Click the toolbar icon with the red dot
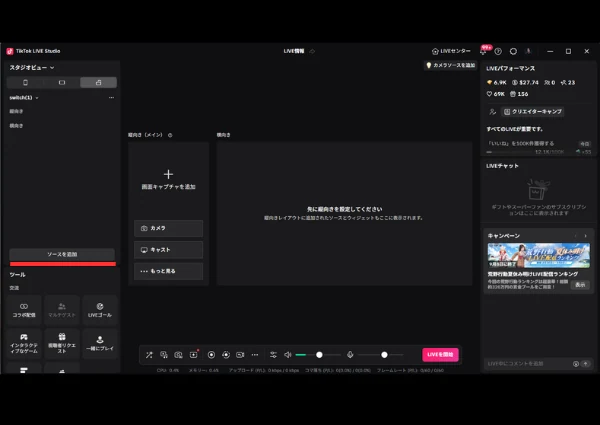This screenshot has height=425, width=600. click(194, 355)
